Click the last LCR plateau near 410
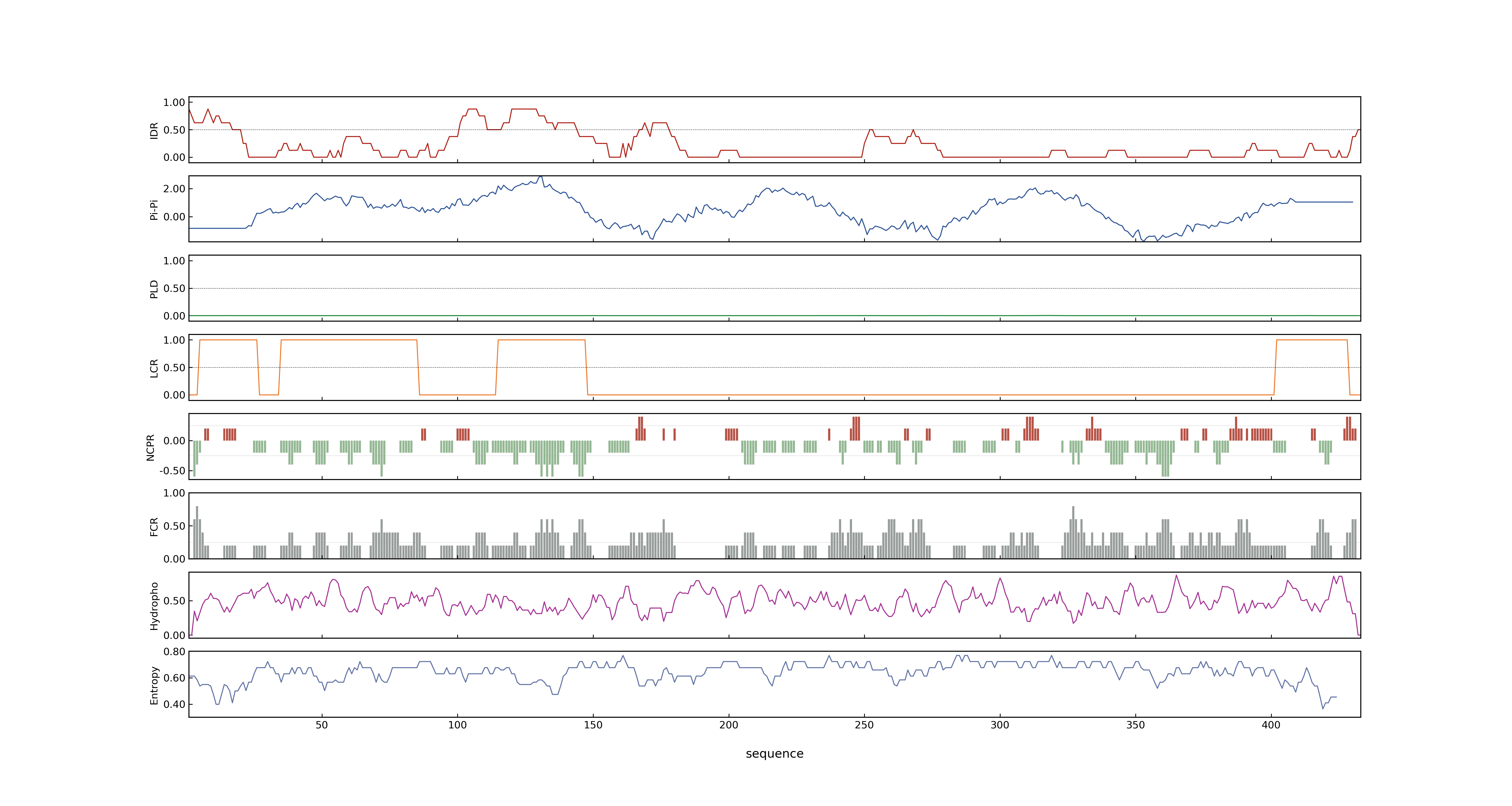Screen dimensions: 1512x806 click(x=1312, y=340)
